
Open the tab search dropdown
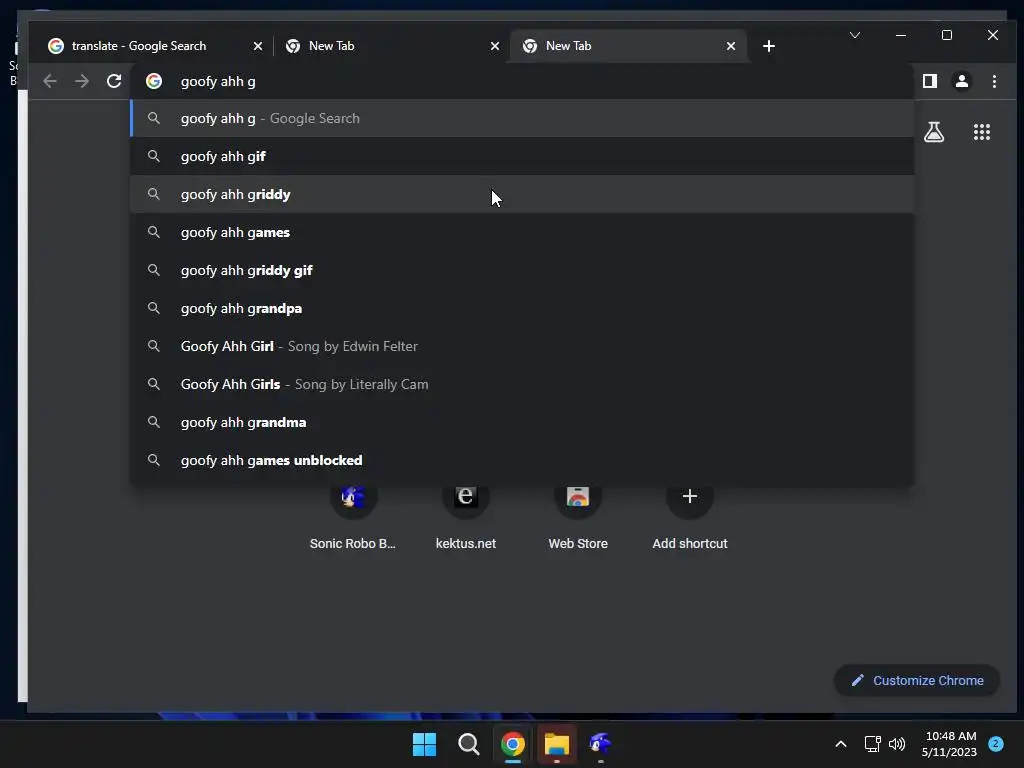(x=855, y=35)
